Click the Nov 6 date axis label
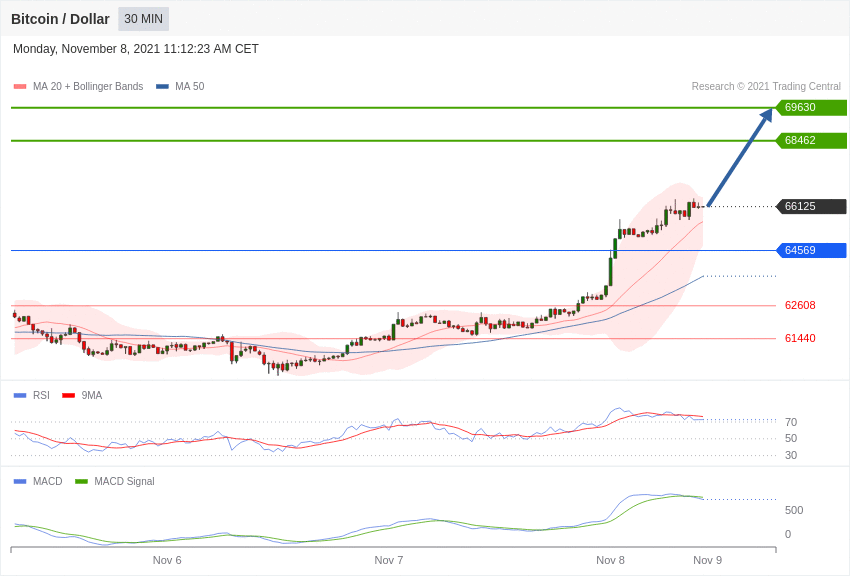 tap(167, 560)
